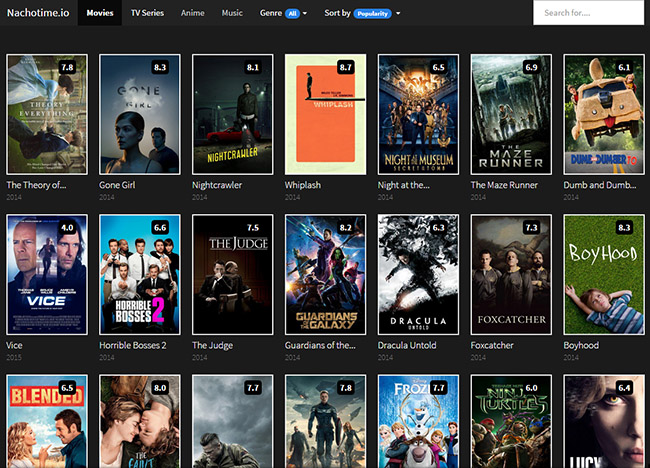650x468 pixels.
Task: Click the 'Whiplash' title text
Action: pos(303,185)
